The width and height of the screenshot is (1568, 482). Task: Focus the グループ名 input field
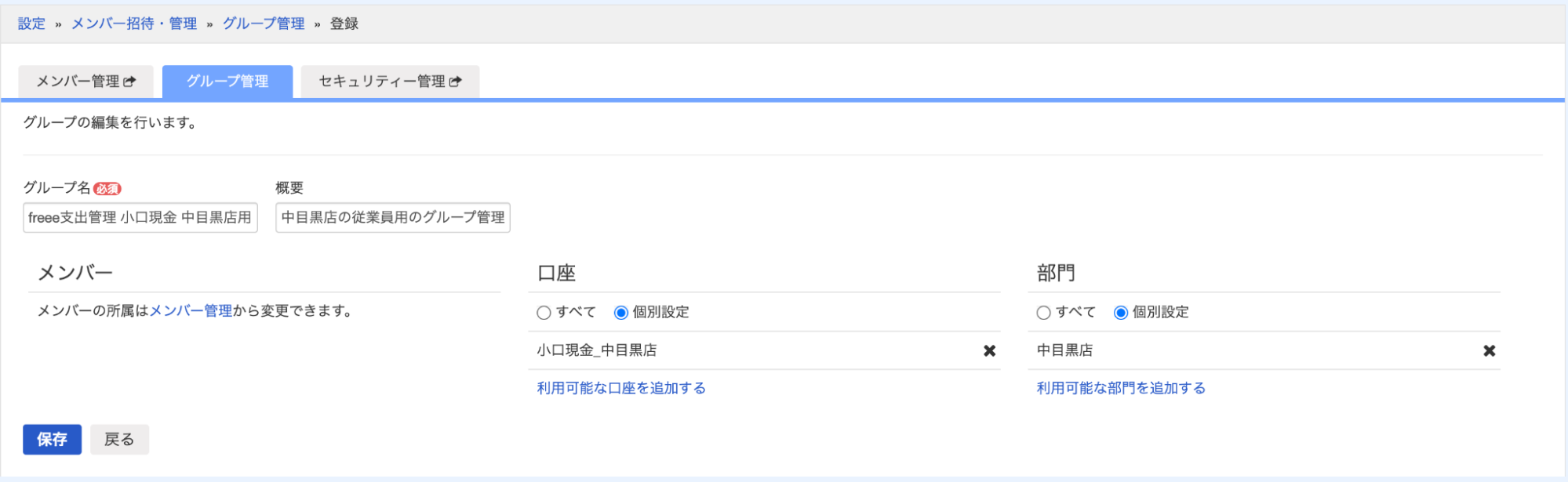tap(140, 218)
